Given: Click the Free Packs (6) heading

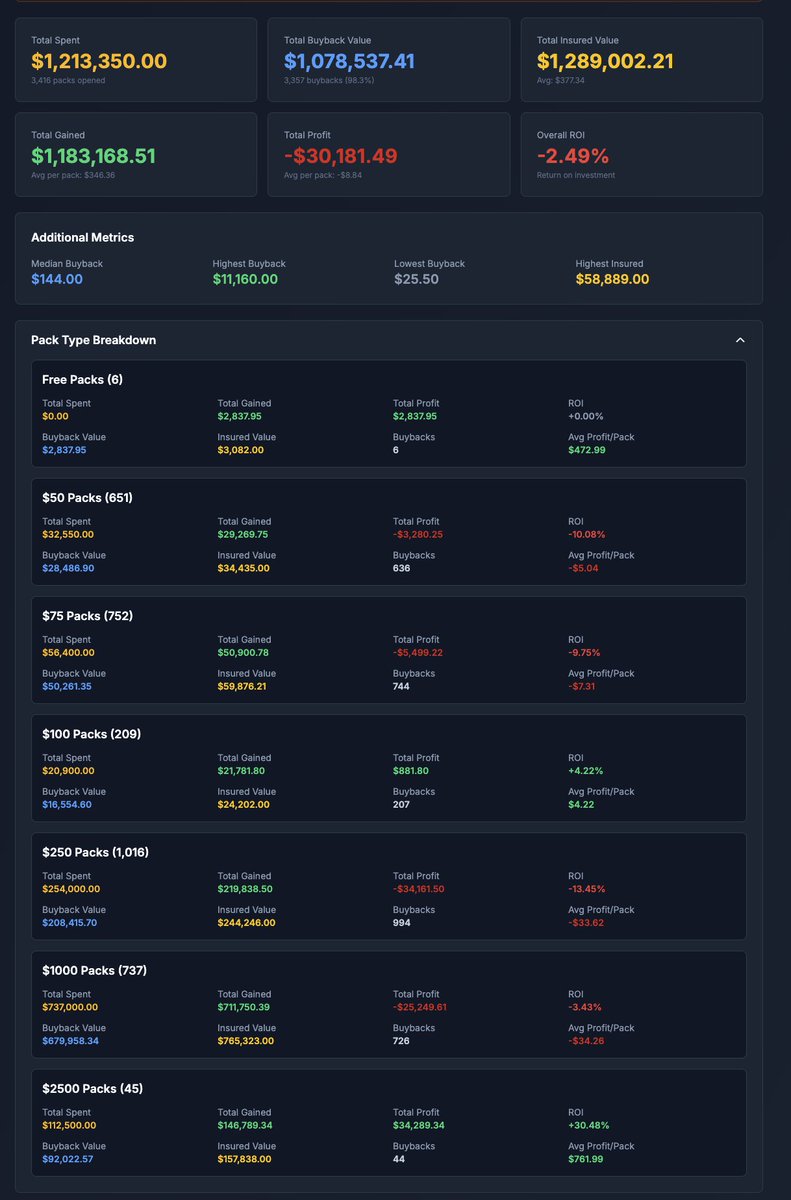Looking at the screenshot, I should pos(82,380).
